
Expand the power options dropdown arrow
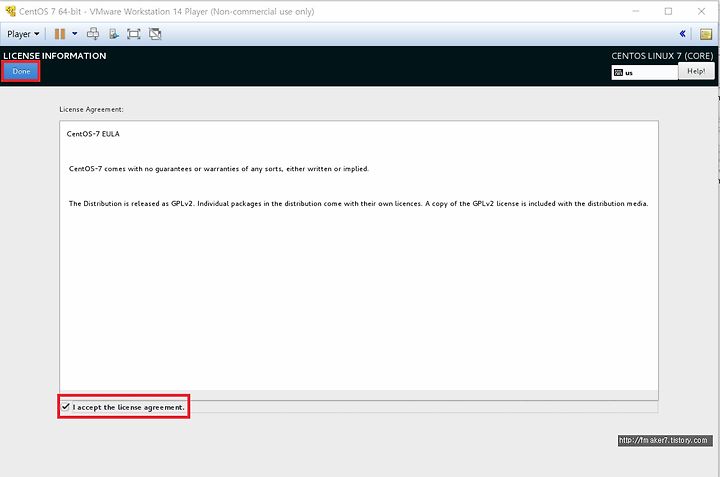74,34
